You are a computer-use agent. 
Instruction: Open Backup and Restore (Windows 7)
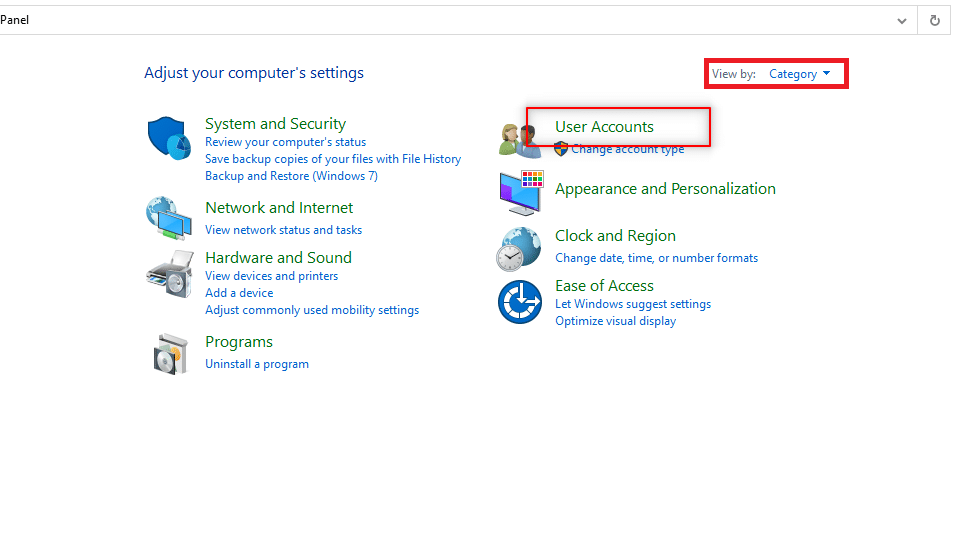coord(291,176)
